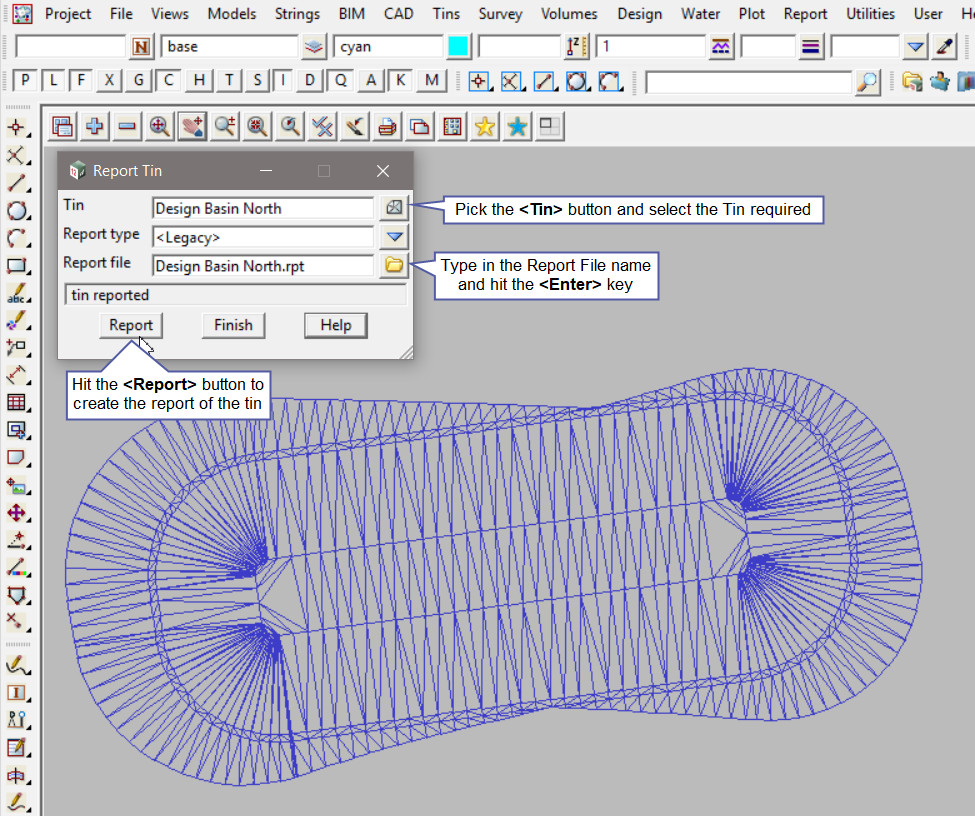Toggle the M snap button

(431, 81)
